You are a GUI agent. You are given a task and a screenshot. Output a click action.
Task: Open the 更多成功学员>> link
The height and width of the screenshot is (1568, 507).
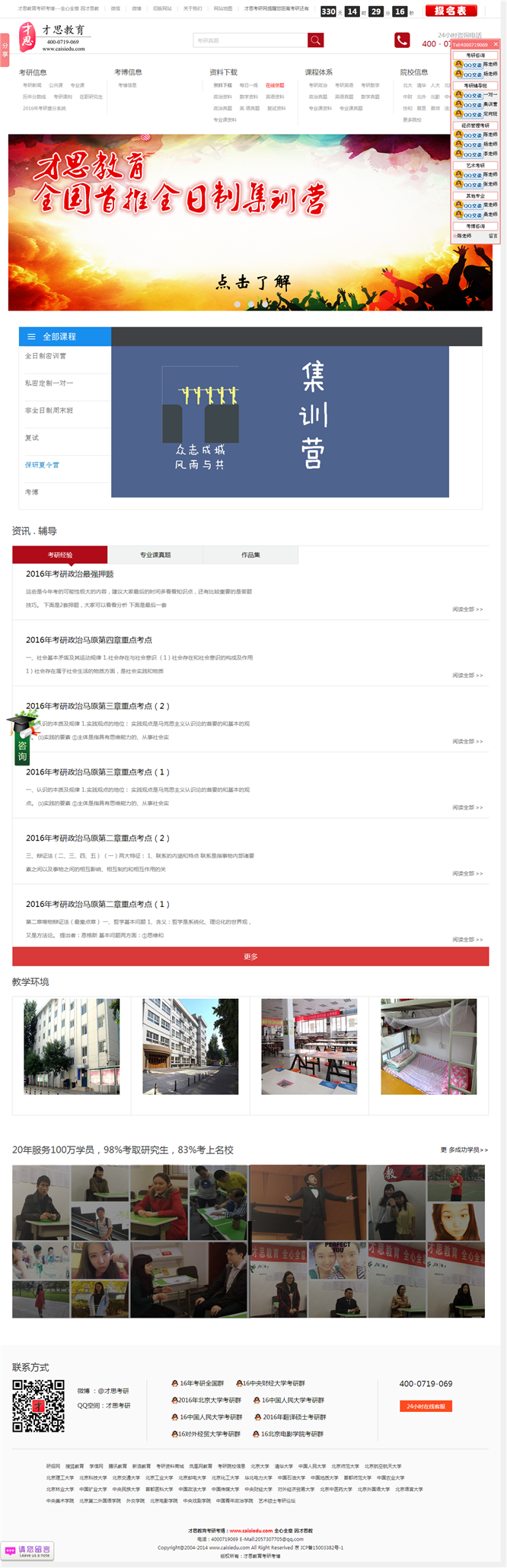pyautogui.click(x=464, y=1150)
